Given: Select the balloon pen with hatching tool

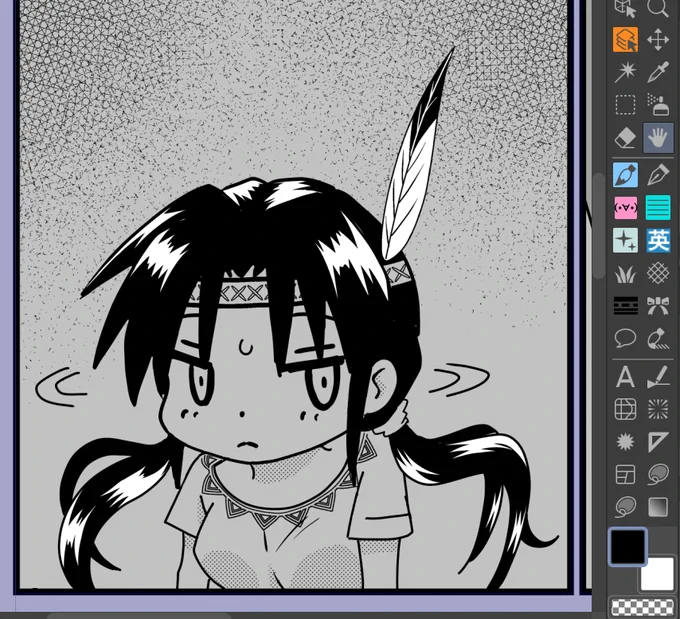Looking at the screenshot, I should [658, 338].
